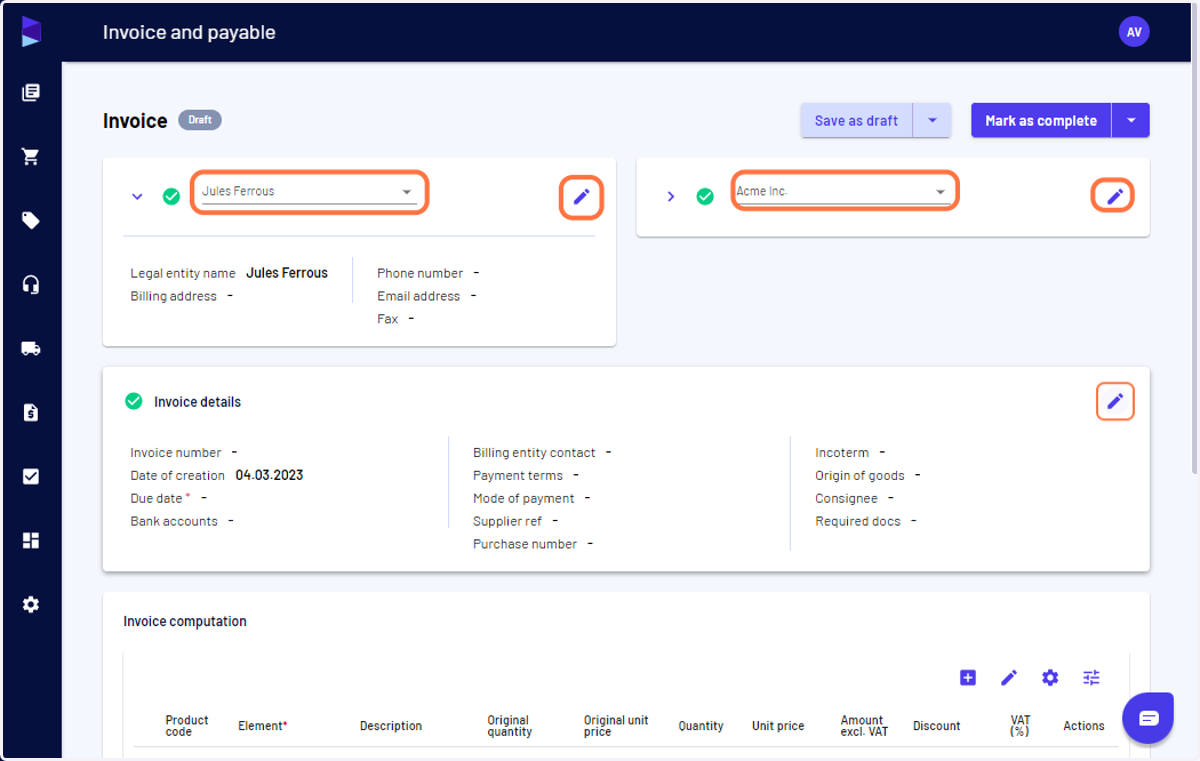Click the Billing address label

click(x=174, y=296)
